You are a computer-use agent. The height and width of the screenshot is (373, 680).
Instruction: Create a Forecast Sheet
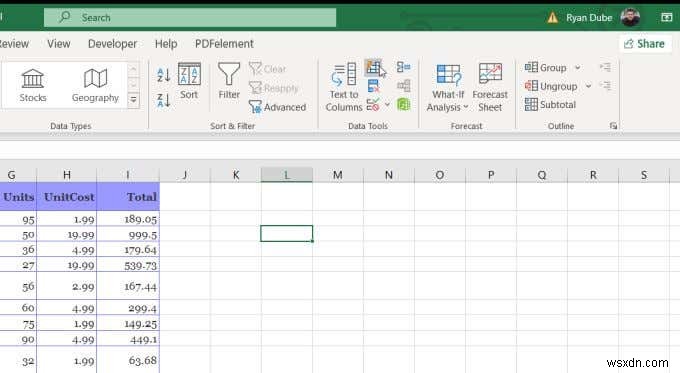[x=490, y=88]
